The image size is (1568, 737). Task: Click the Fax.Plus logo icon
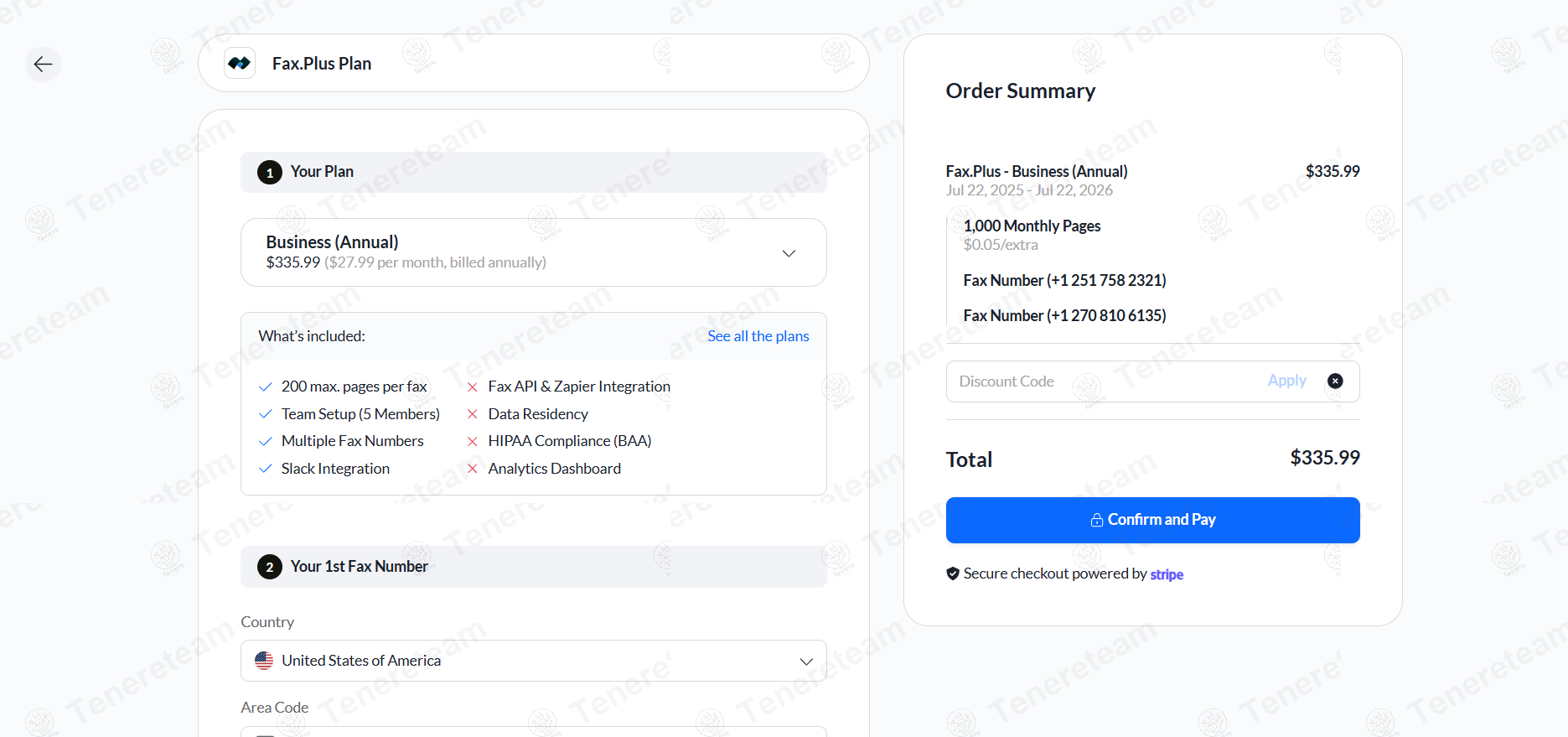coord(240,64)
